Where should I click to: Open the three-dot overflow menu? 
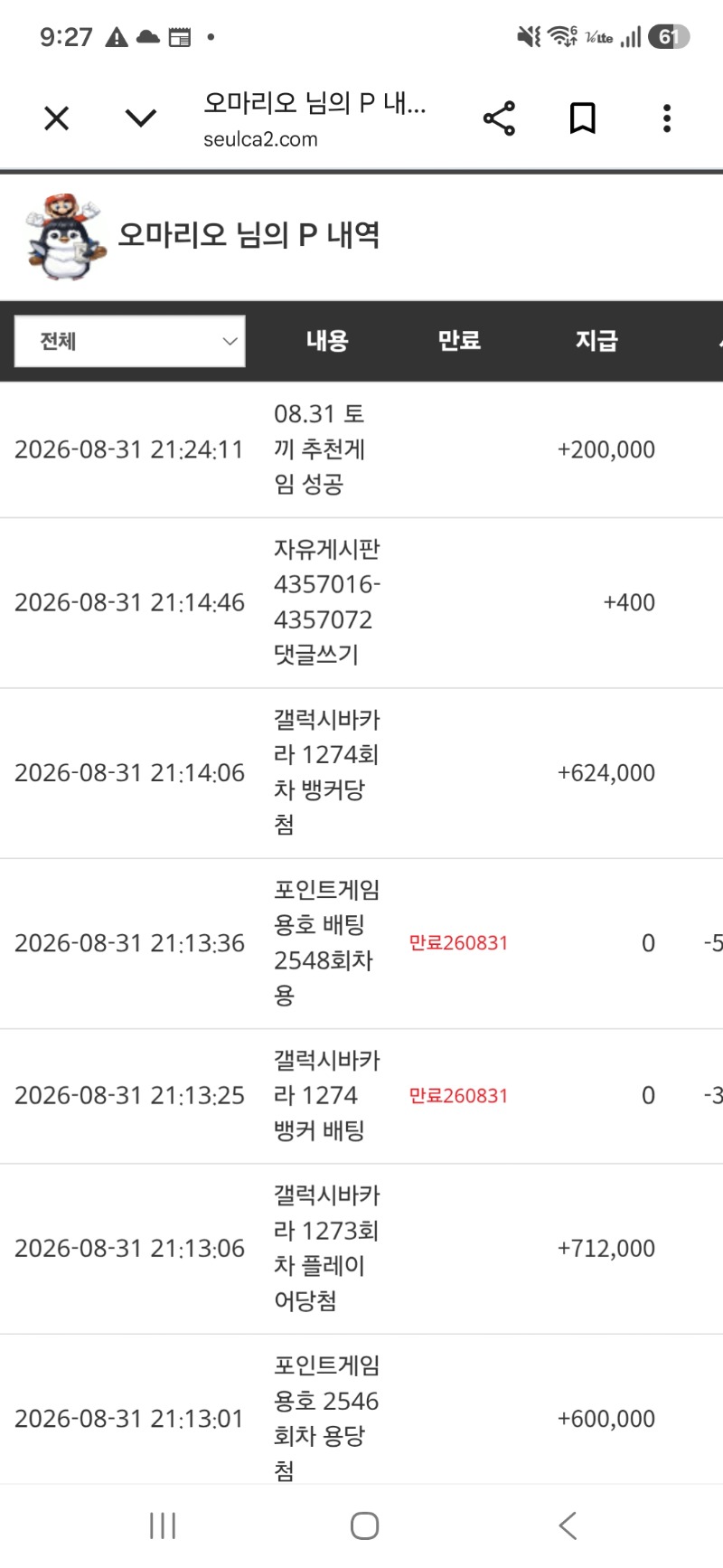pos(667,118)
